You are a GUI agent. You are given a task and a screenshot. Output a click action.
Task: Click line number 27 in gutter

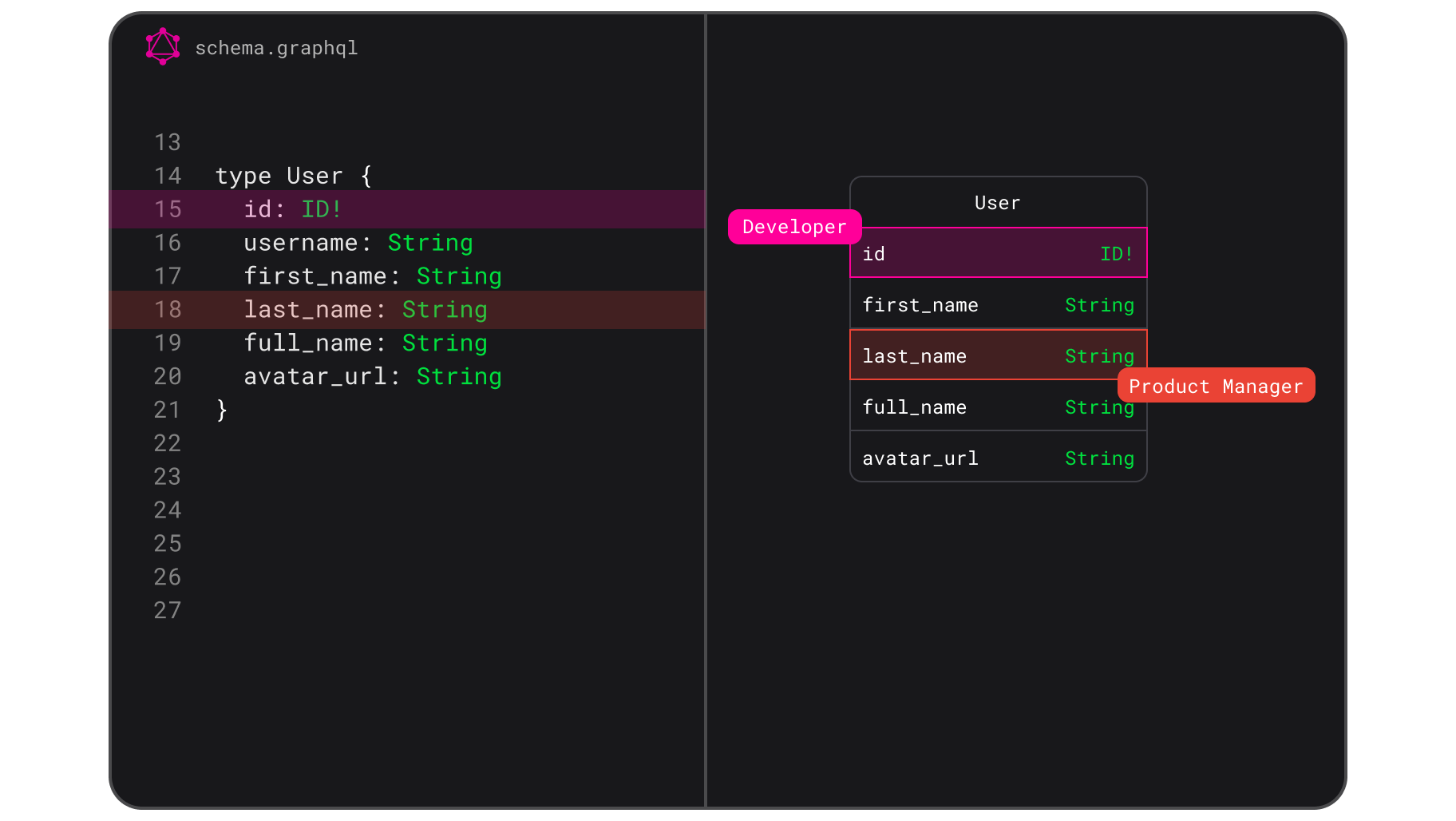pyautogui.click(x=168, y=611)
